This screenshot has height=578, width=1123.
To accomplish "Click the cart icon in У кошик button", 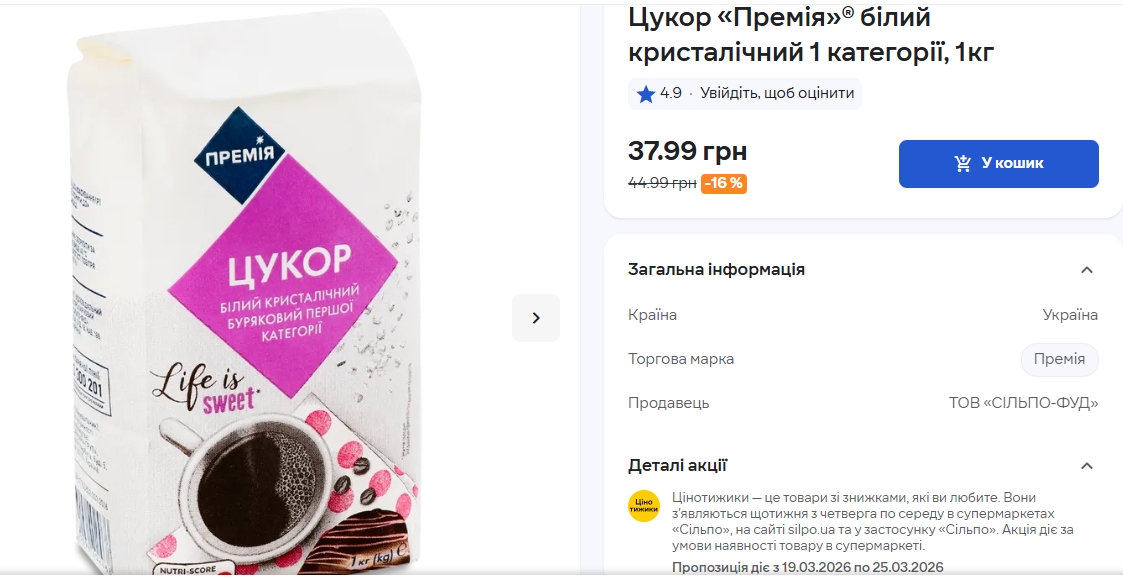I will tap(963, 163).
